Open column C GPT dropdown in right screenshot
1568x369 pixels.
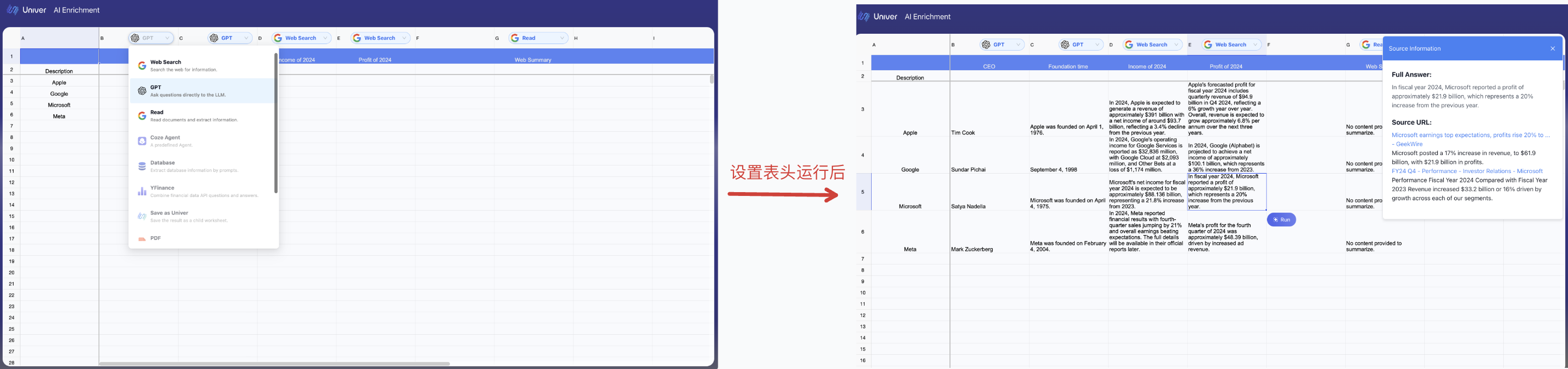1081,45
